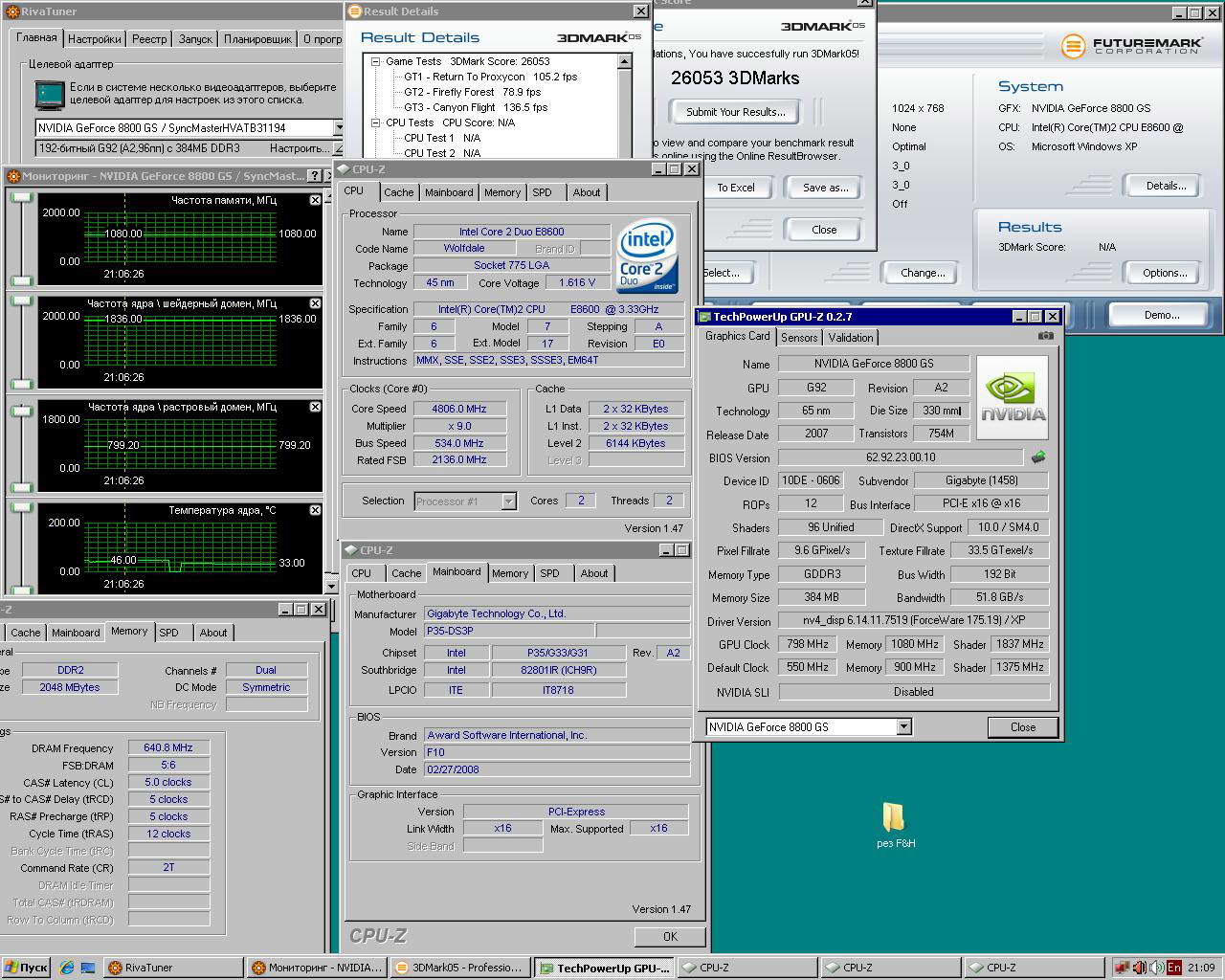
Task: Click the monitor icon in RivaTuner target adapter
Action: click(48, 94)
